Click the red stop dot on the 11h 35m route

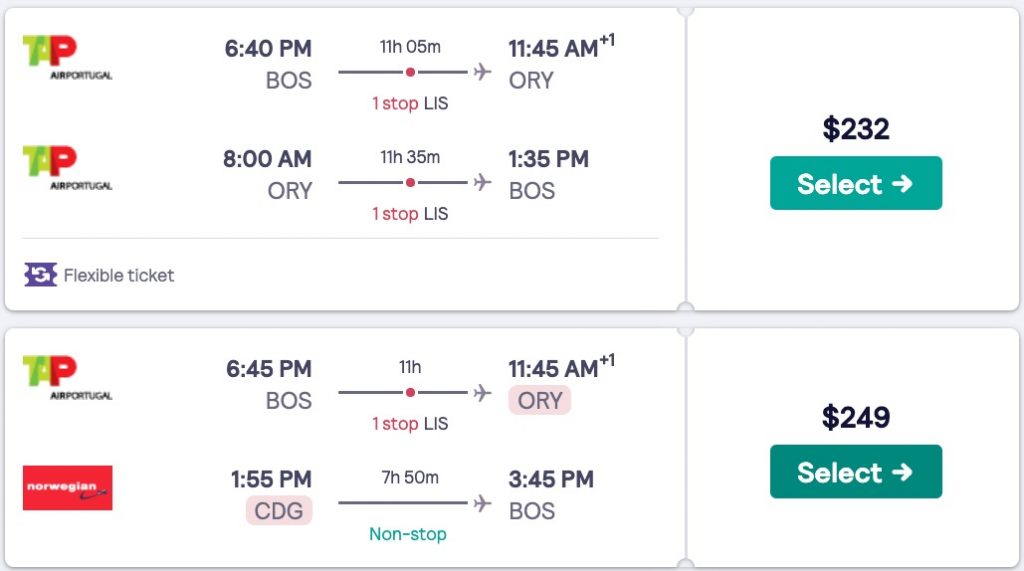[410, 182]
